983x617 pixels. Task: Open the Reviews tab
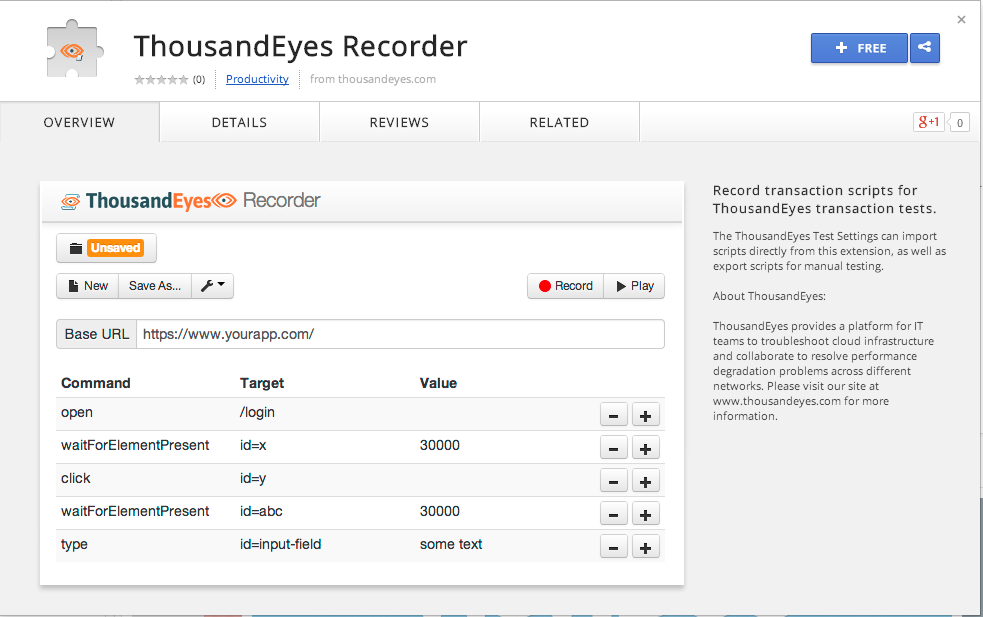[x=399, y=122]
